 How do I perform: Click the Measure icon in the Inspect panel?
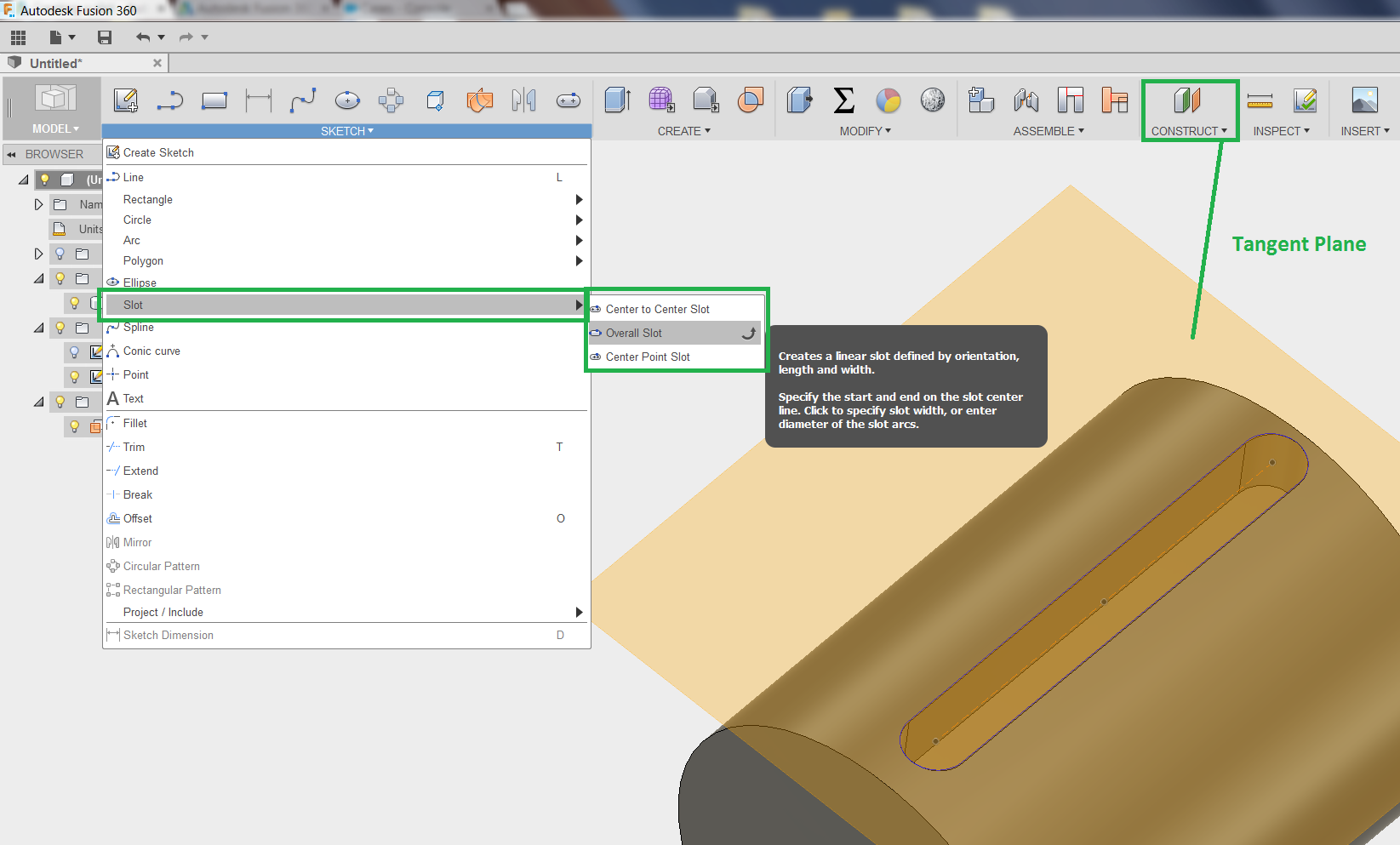point(1260,100)
